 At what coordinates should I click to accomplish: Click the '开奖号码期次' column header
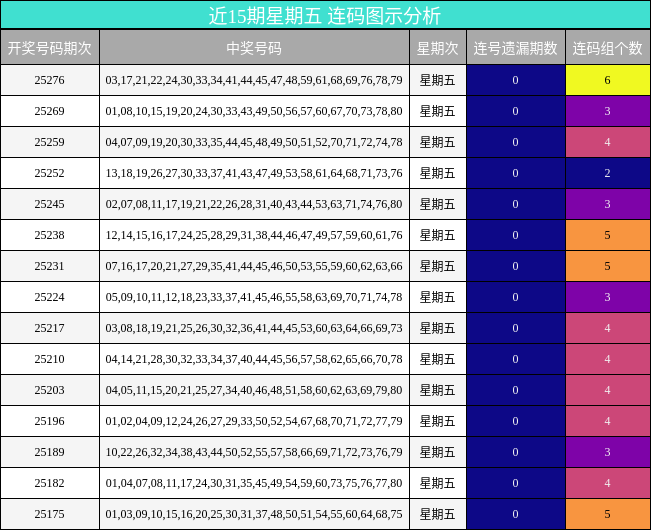click(x=49, y=48)
